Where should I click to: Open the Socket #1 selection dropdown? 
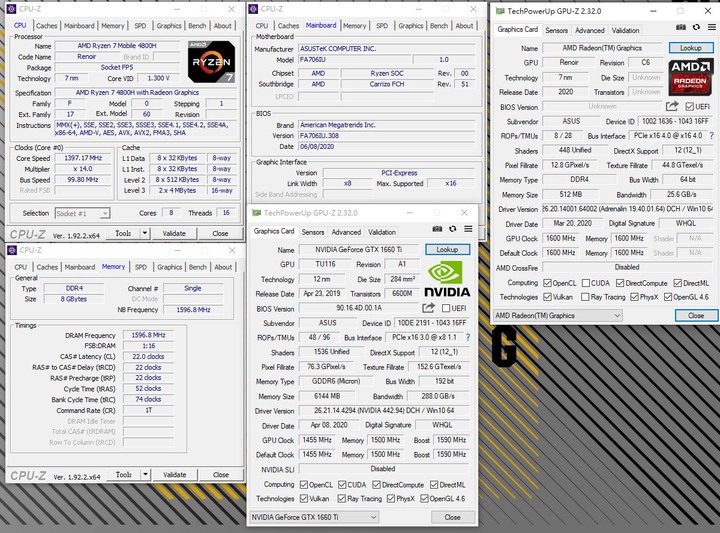pos(82,213)
